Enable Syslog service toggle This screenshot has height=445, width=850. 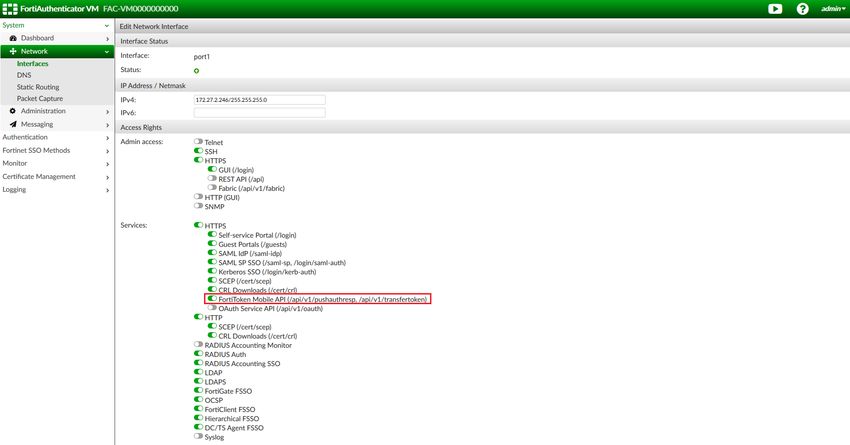198,436
